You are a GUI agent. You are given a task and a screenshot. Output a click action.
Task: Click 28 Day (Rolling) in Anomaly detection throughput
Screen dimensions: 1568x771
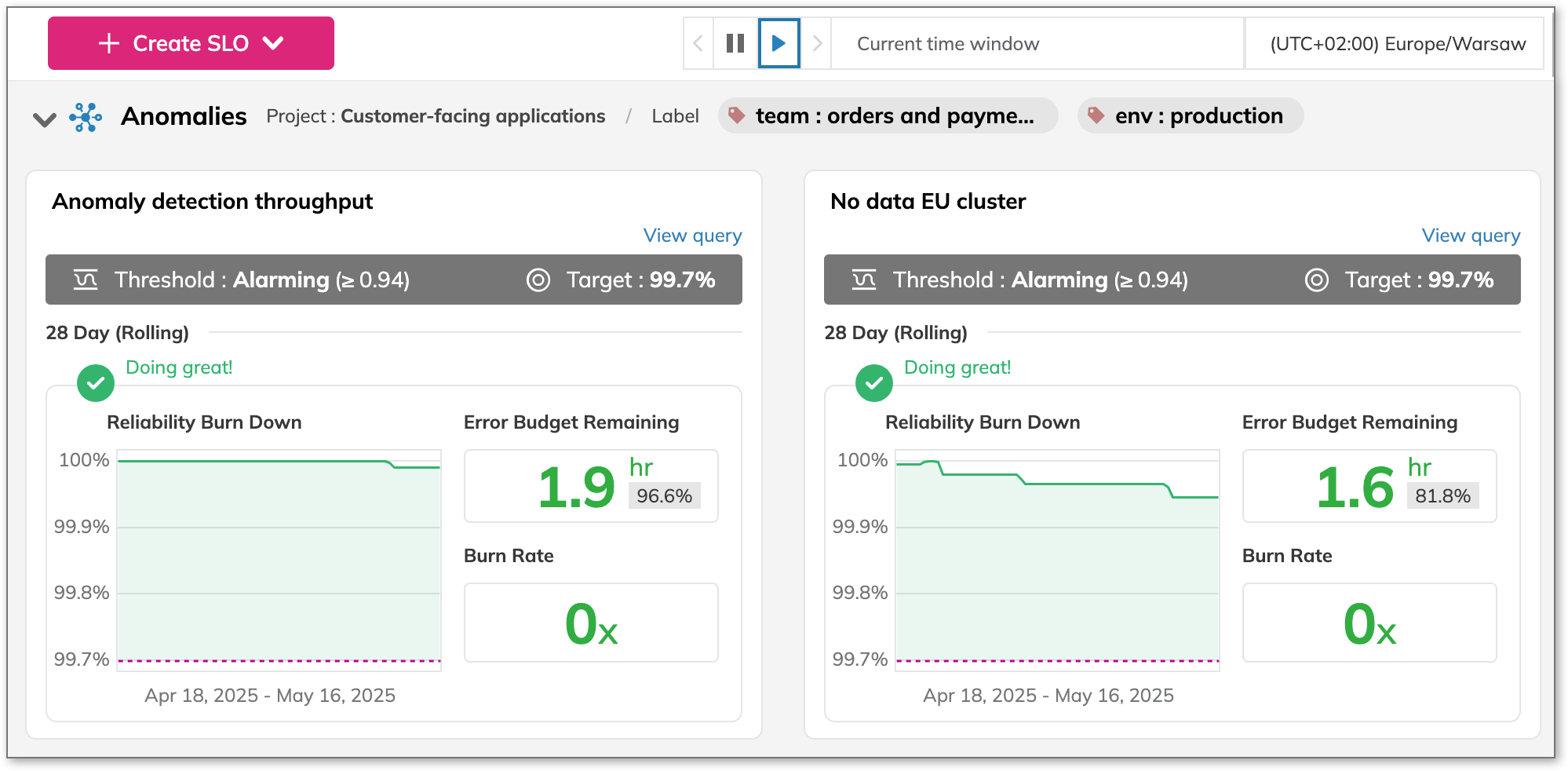(x=117, y=333)
